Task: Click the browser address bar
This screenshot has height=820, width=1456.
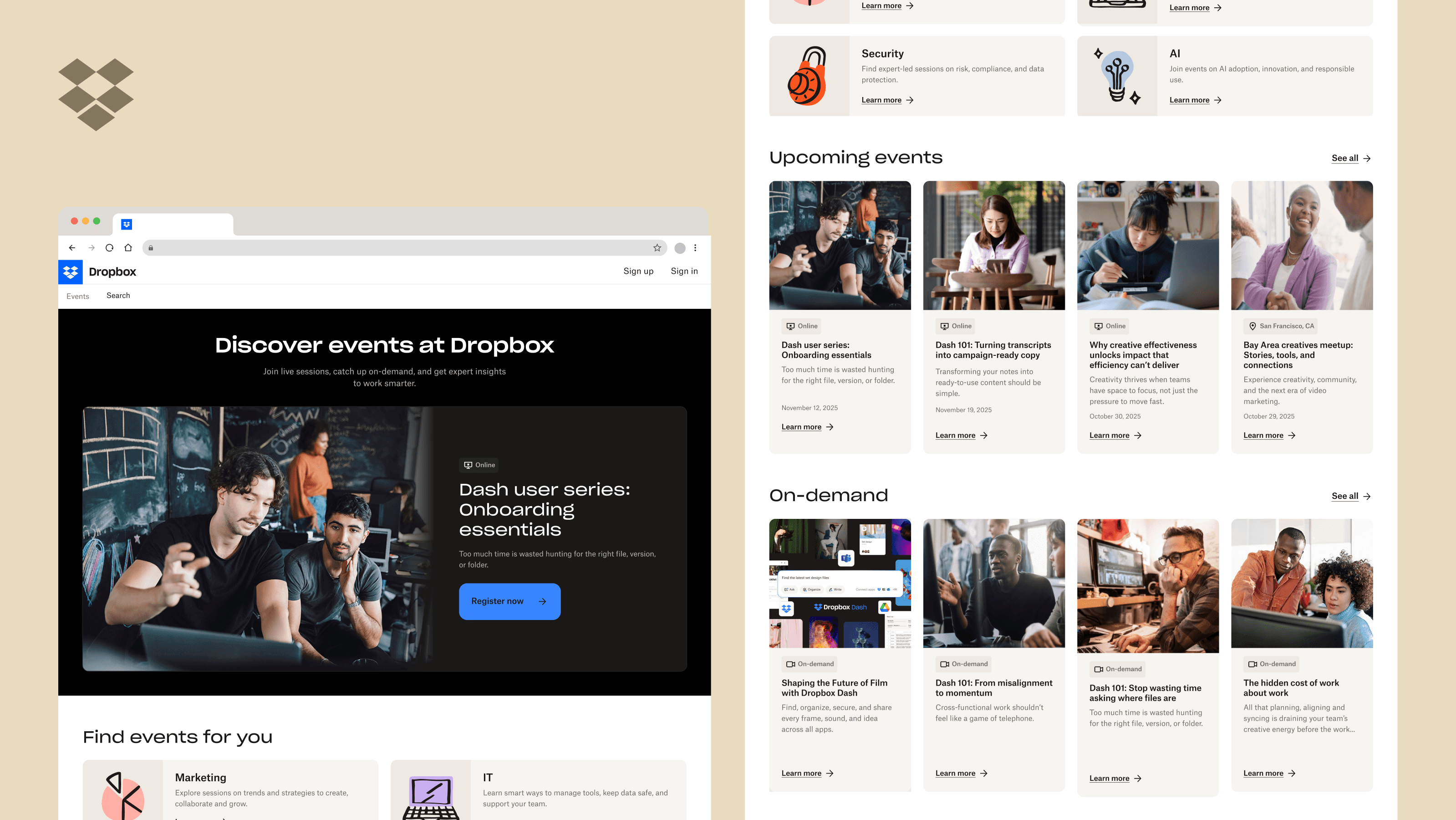Action: click(x=401, y=248)
